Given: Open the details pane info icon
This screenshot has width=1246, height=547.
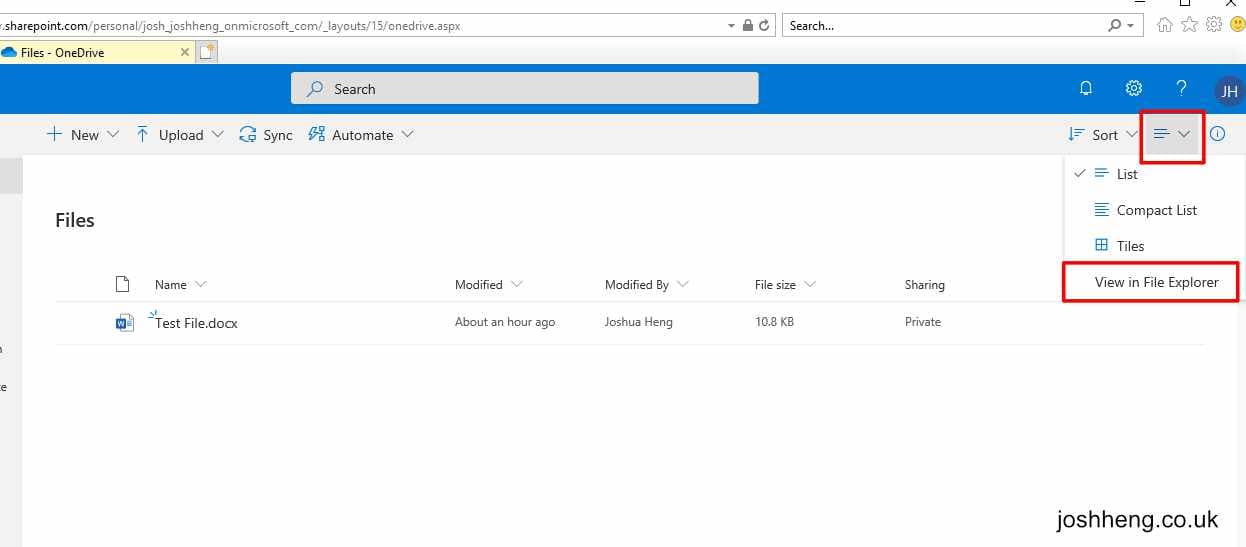Looking at the screenshot, I should click(1217, 134).
